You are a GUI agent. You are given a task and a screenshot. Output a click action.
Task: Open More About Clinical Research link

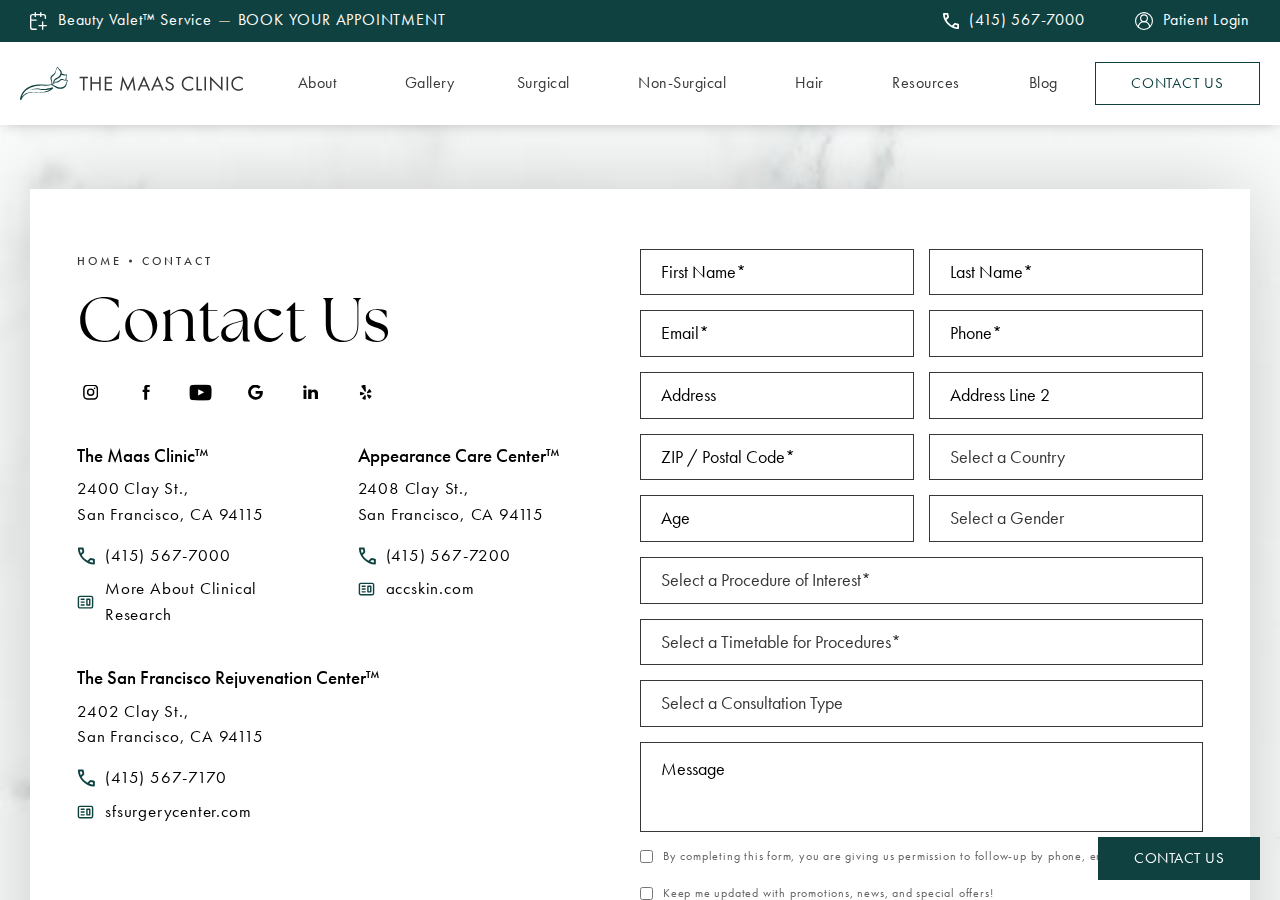click(x=180, y=602)
